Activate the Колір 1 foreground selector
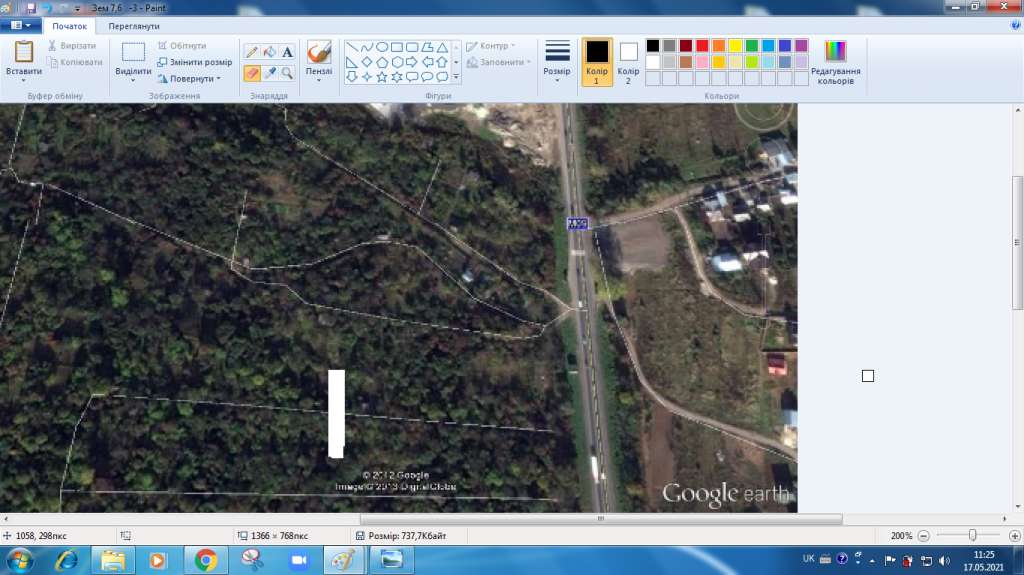 597,62
